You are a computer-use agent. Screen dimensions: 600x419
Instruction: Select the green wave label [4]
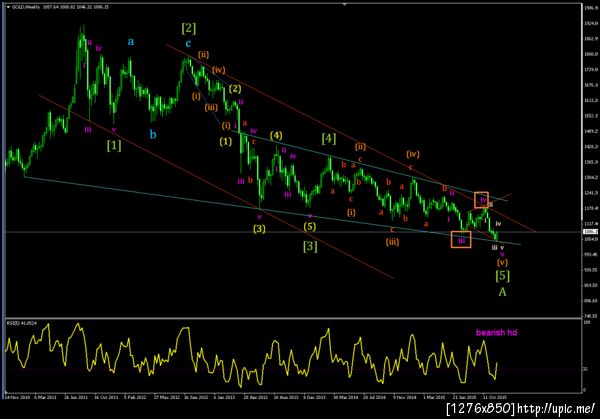pos(329,139)
